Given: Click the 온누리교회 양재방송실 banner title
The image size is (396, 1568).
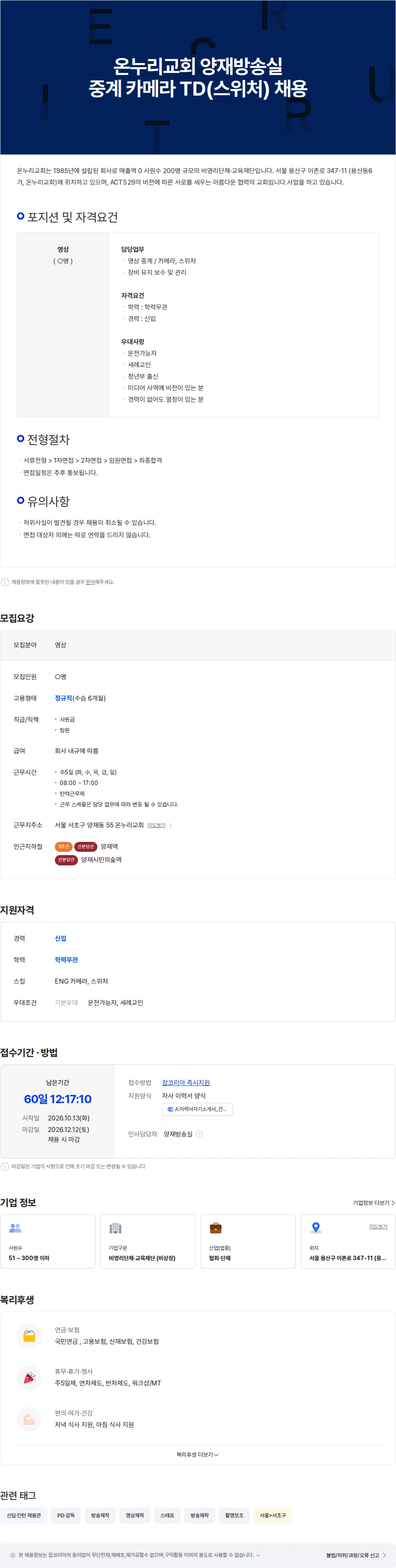Looking at the screenshot, I should coord(198,77).
